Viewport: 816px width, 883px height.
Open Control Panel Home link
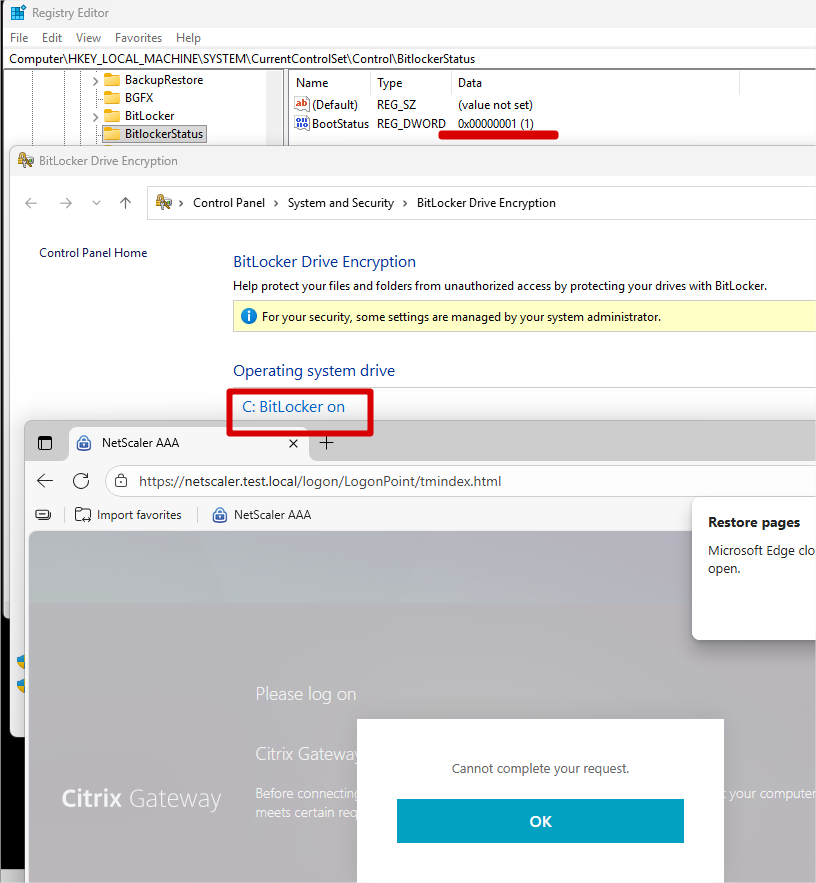point(93,253)
